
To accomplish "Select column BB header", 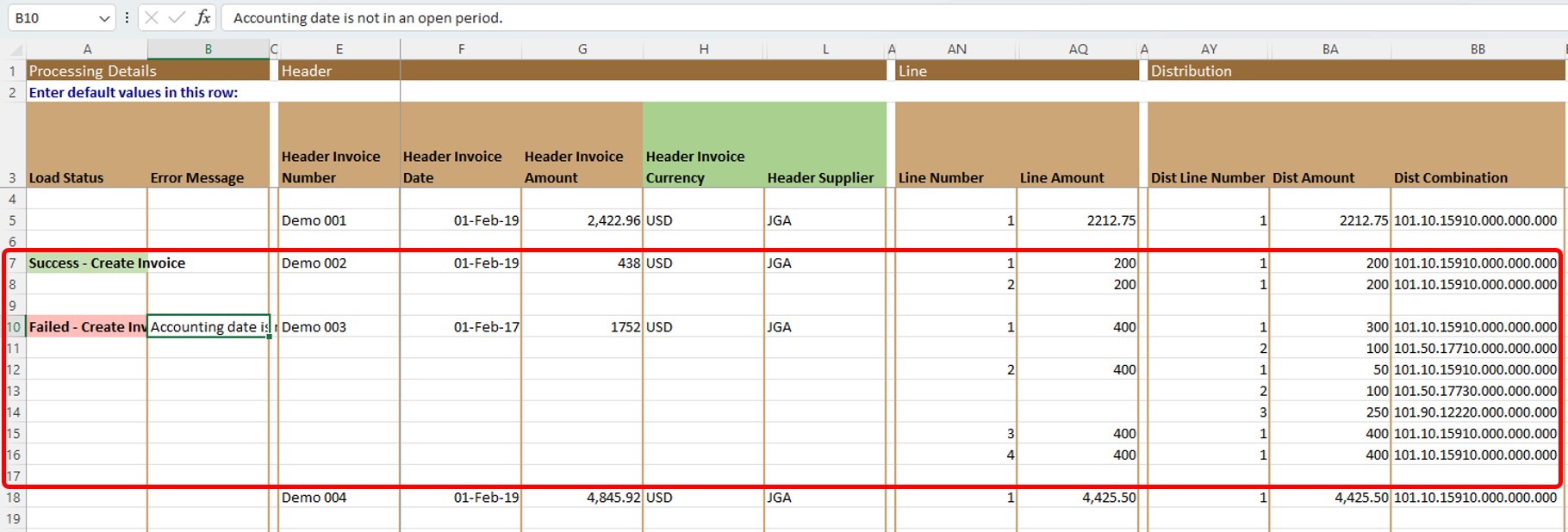I will tap(1478, 49).
